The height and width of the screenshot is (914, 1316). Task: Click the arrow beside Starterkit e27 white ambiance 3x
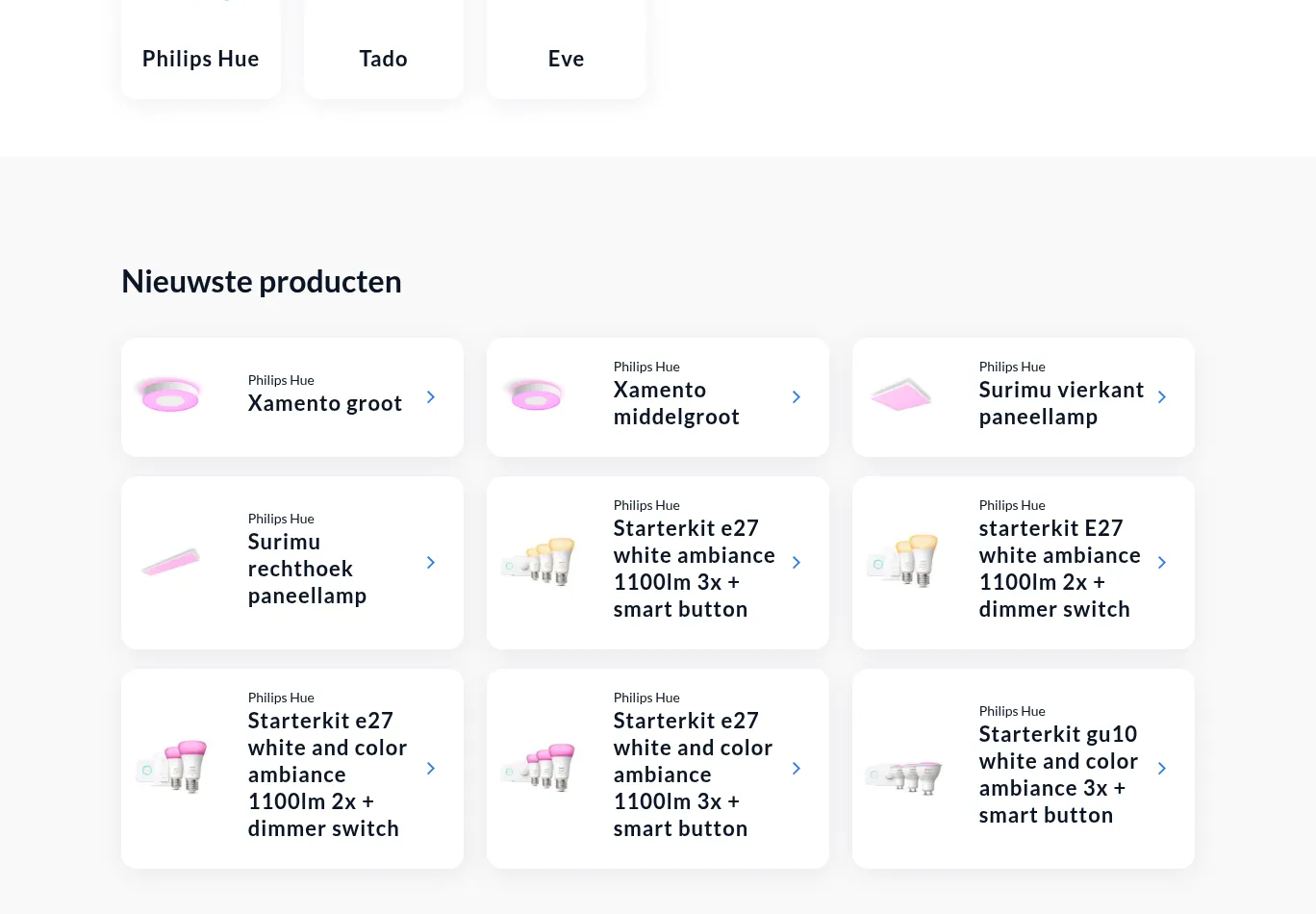pos(797,563)
